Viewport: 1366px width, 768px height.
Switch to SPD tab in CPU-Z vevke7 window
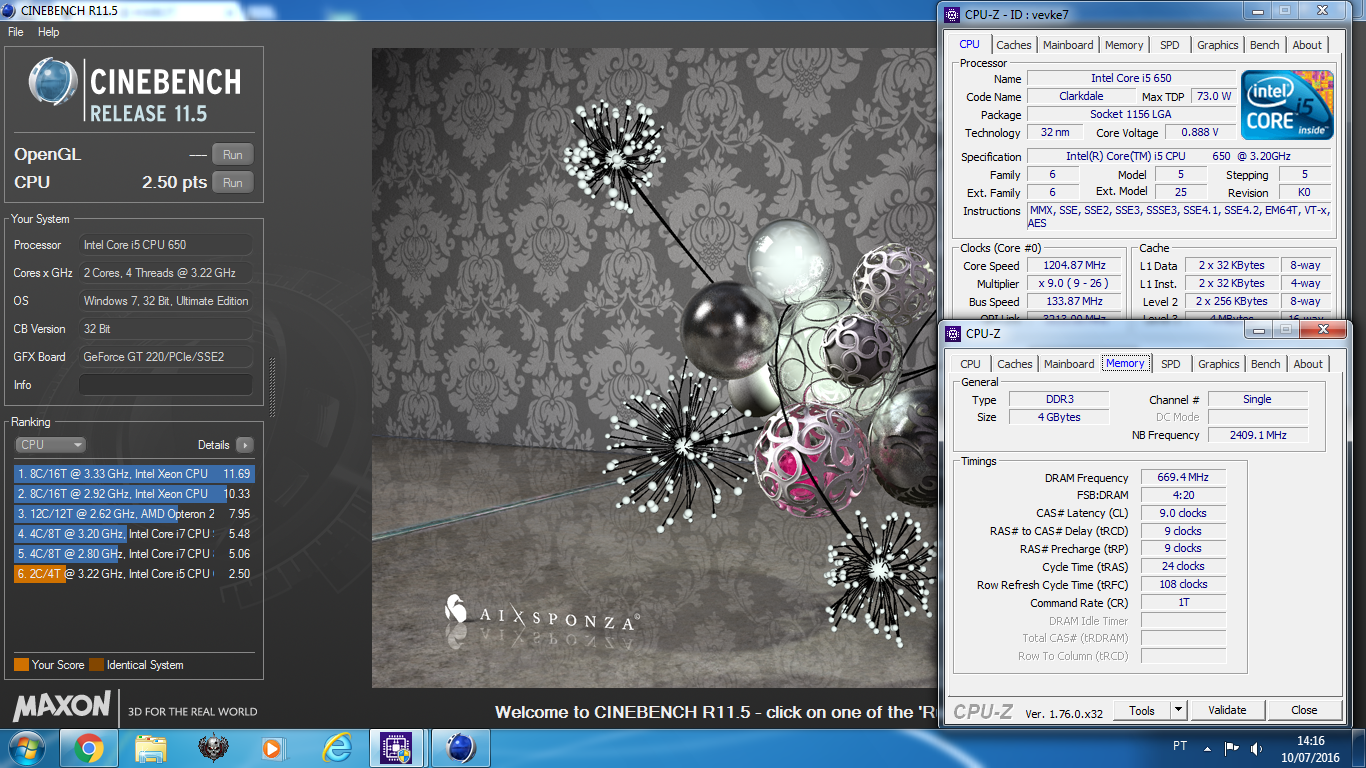coord(1170,45)
